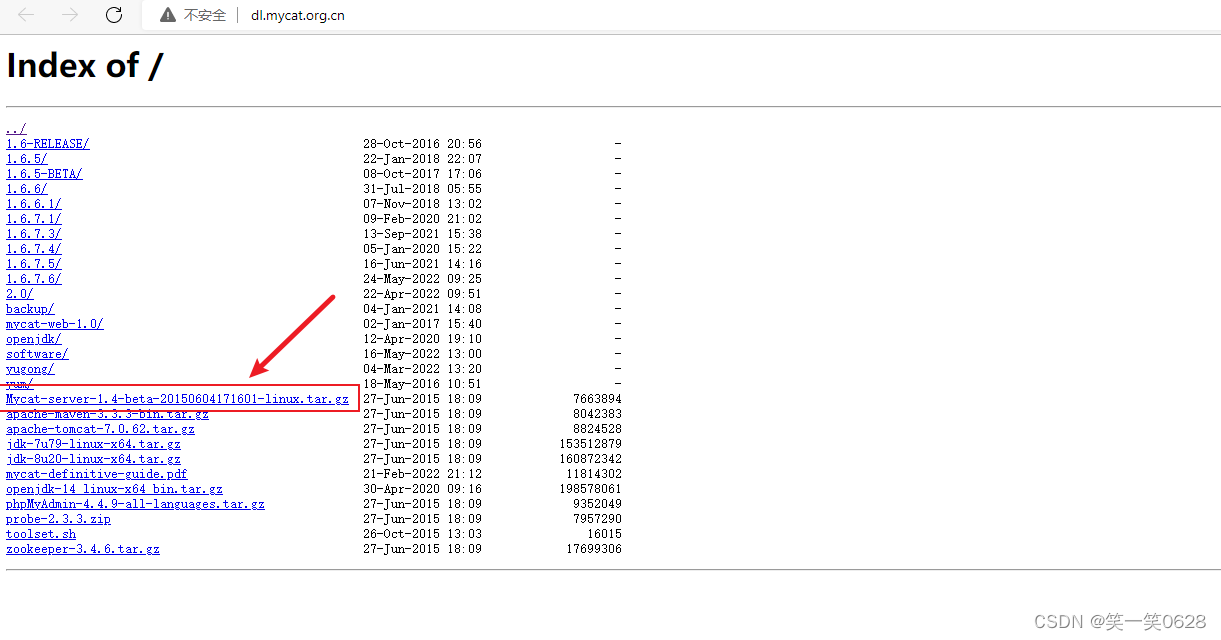
Task: Download jdk-8u20-linux-x64.tar.gz
Action: pyautogui.click(x=92, y=458)
